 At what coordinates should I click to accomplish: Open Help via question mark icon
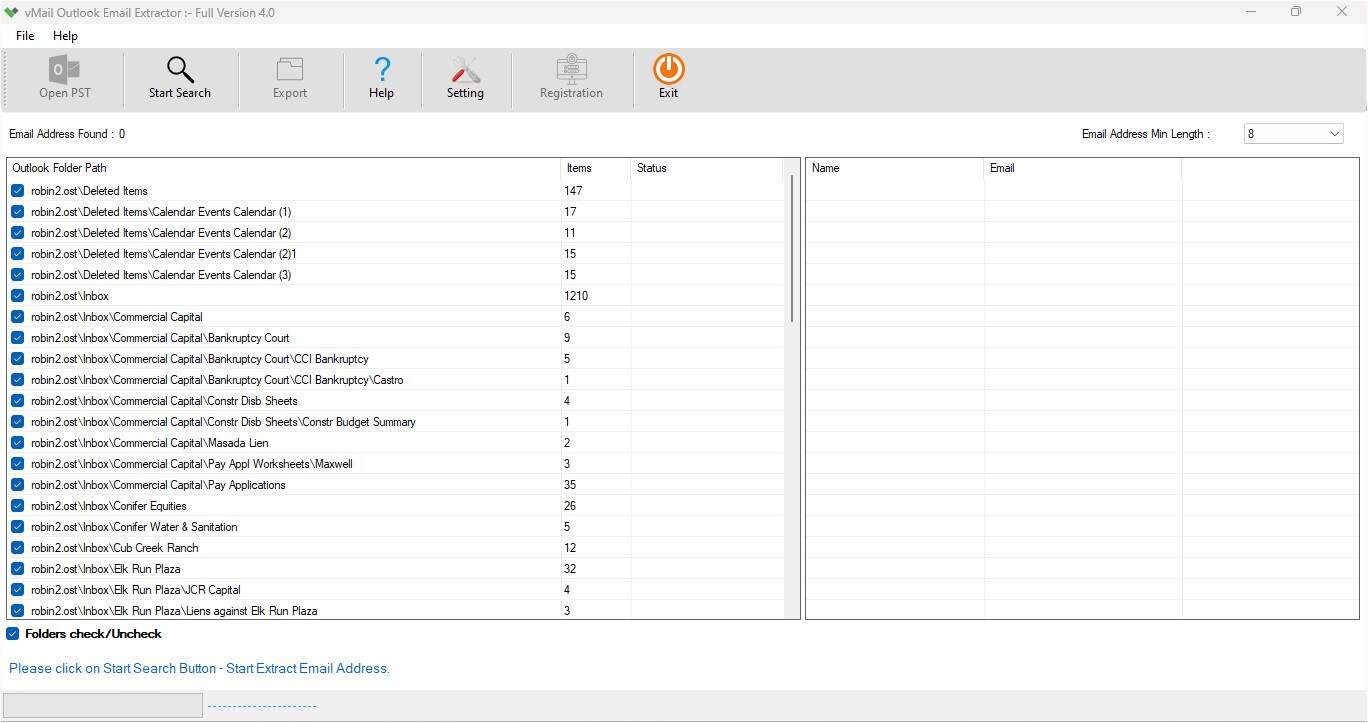[381, 69]
